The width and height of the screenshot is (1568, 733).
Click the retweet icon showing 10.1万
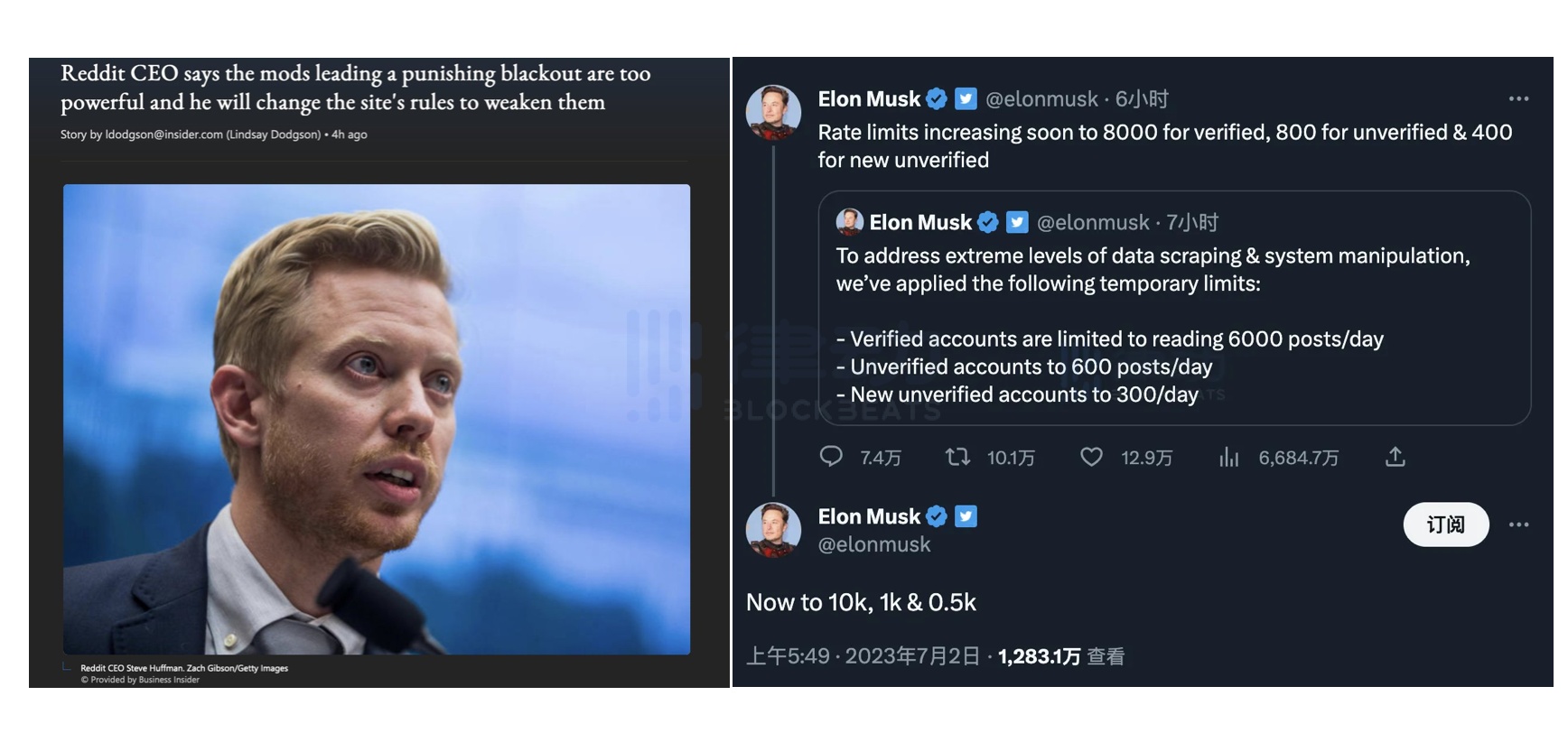(x=957, y=457)
